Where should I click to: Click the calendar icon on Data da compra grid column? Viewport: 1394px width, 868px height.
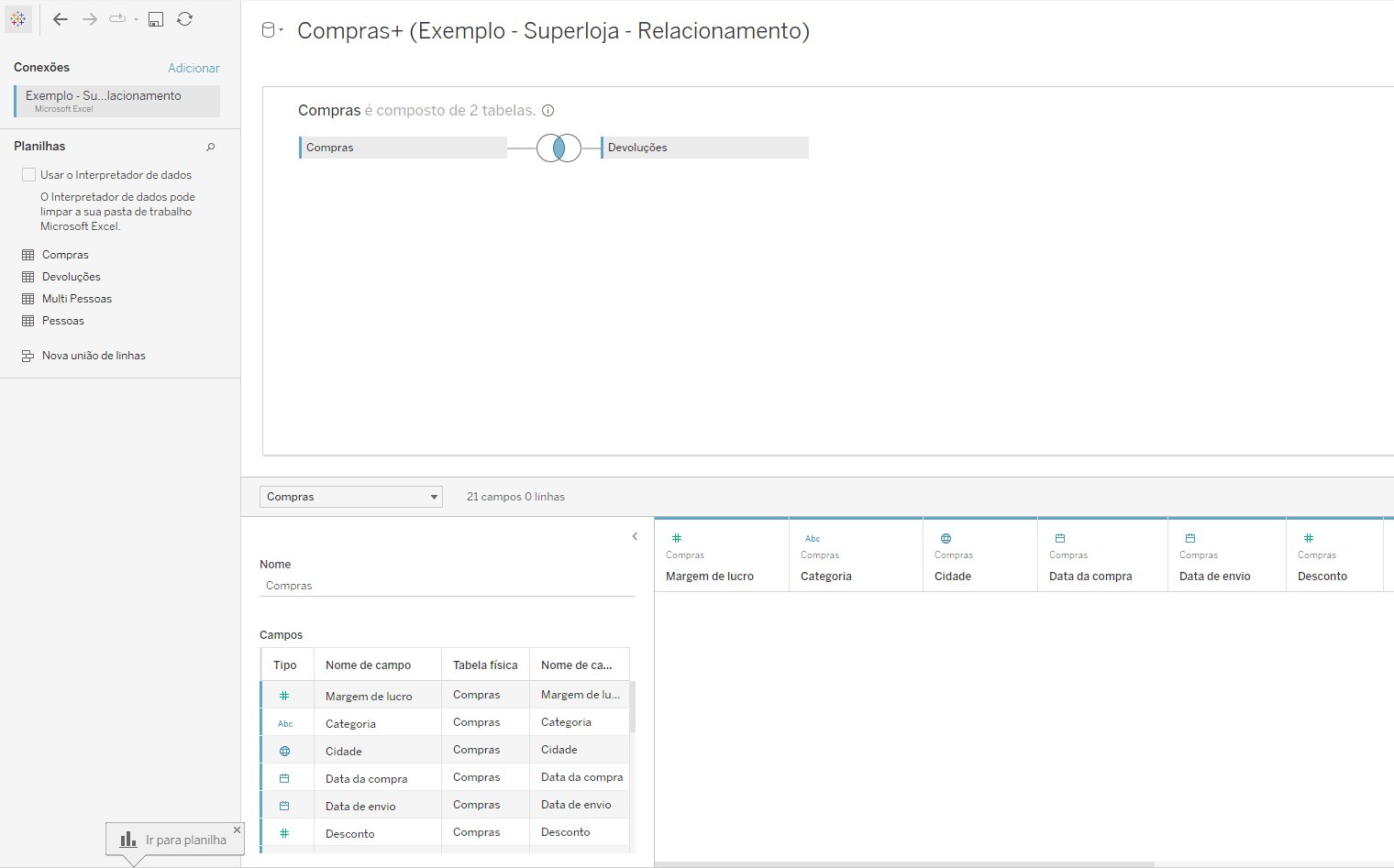[x=1060, y=538]
